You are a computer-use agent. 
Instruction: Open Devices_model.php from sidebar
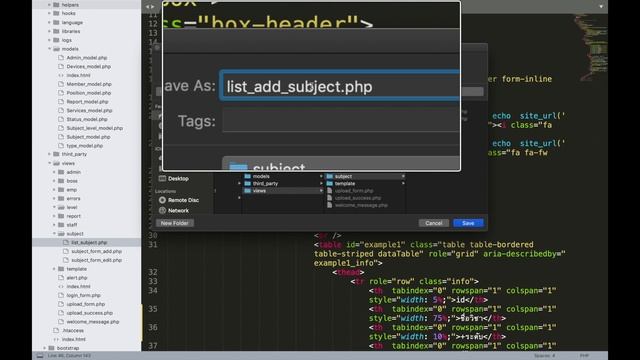point(89,67)
